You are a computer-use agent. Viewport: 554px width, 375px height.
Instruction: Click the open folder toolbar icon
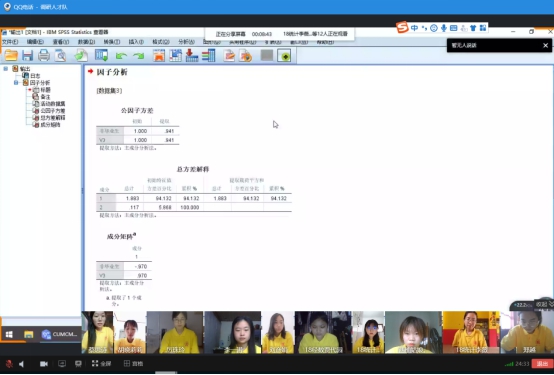point(11,55)
